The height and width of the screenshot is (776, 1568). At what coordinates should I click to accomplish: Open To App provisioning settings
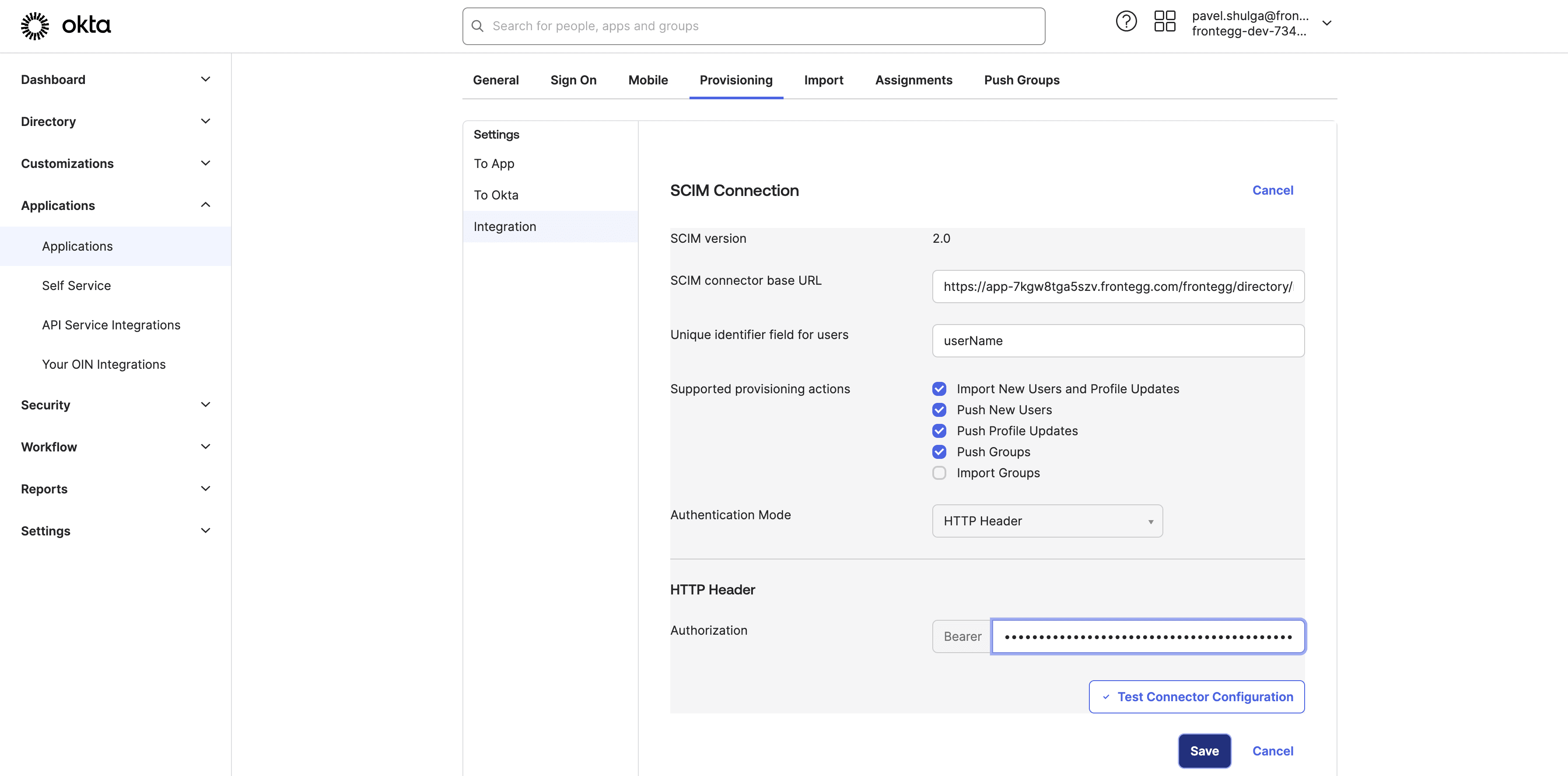(x=550, y=164)
